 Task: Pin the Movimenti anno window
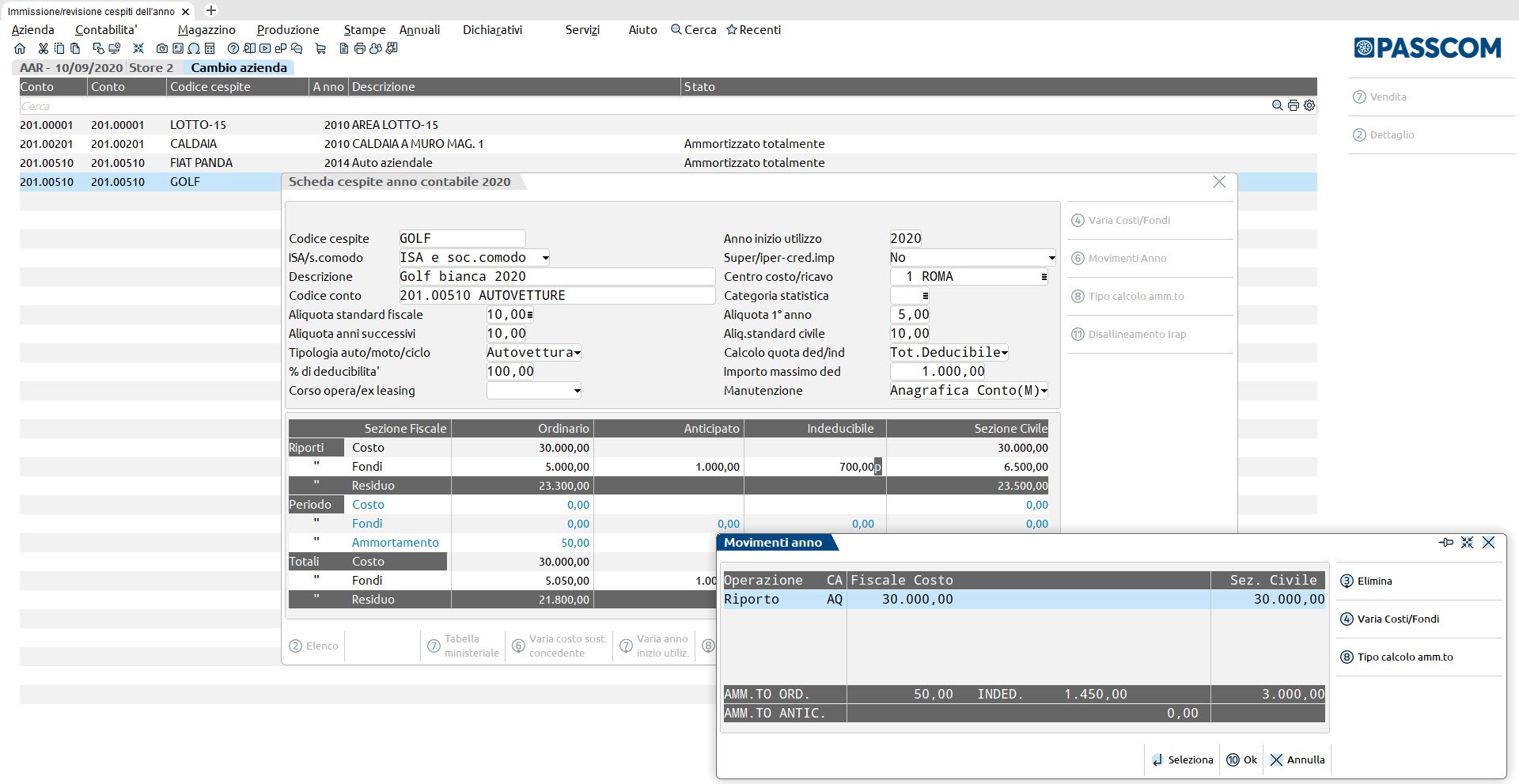pyautogui.click(x=1446, y=542)
